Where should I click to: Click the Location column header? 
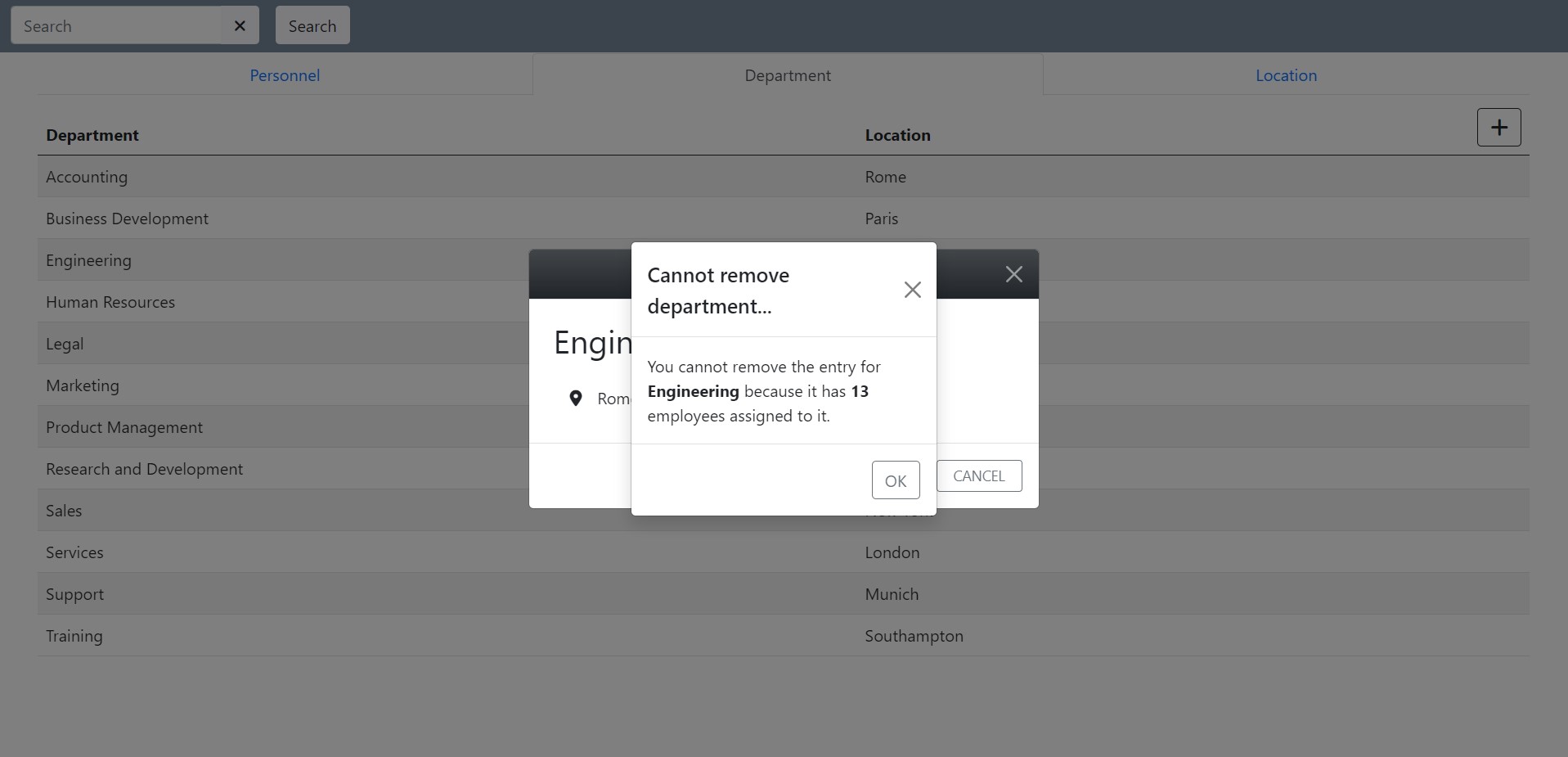(x=897, y=135)
